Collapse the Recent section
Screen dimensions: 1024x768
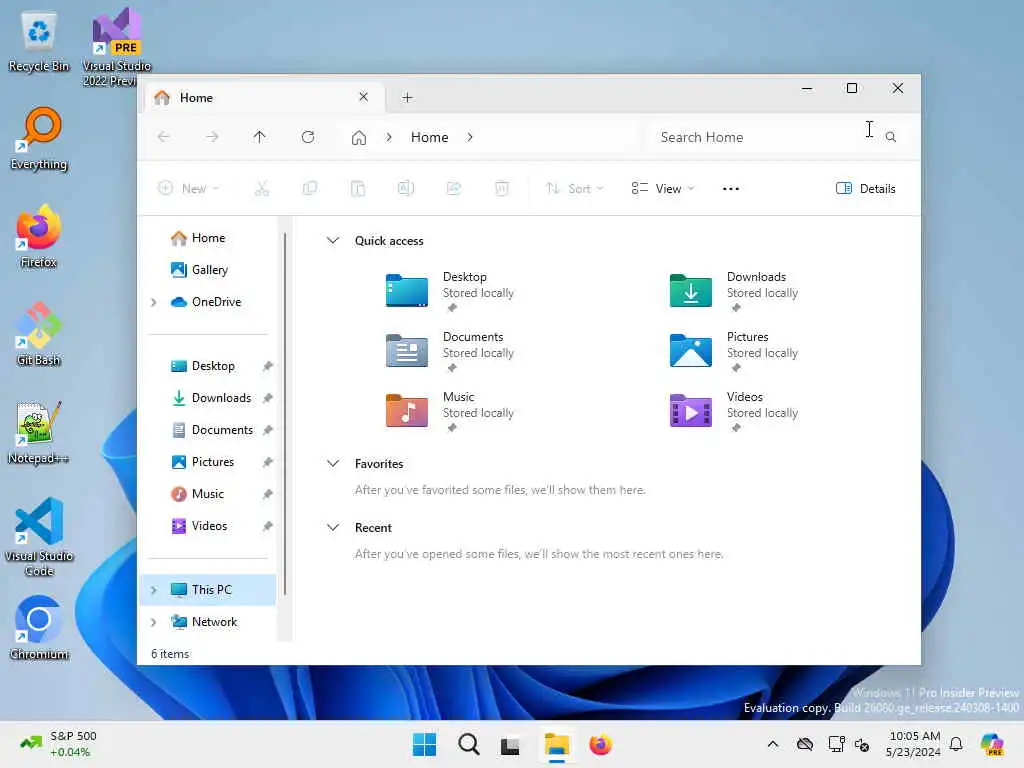pos(333,527)
